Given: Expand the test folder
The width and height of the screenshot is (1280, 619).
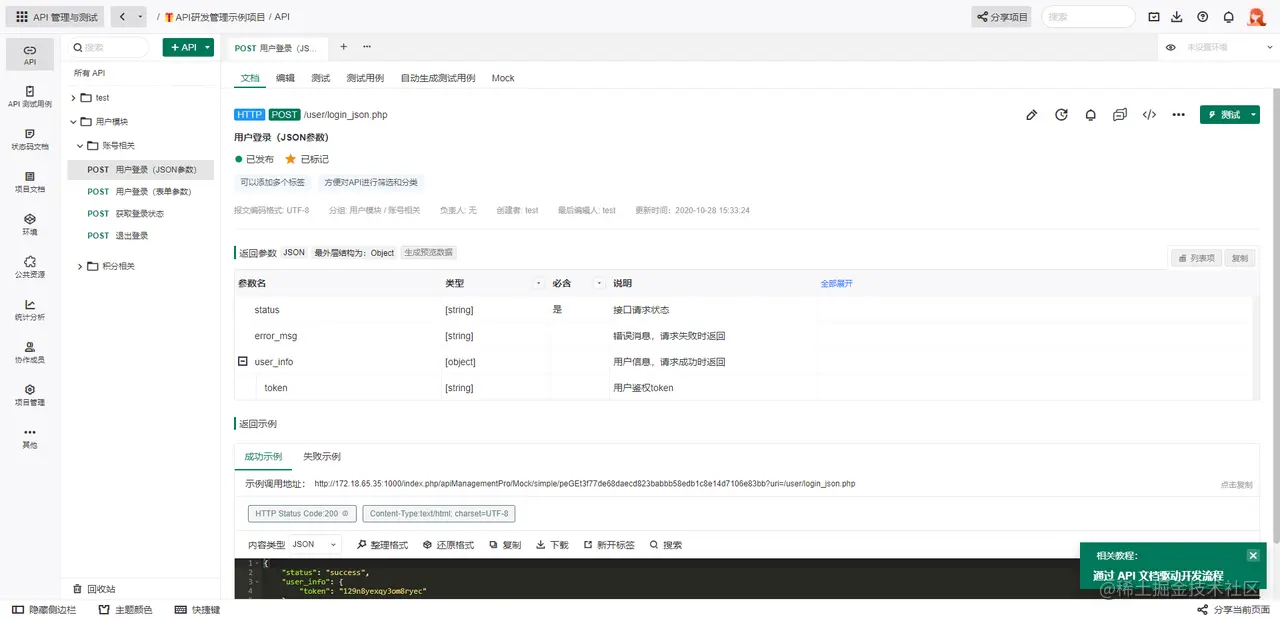Looking at the screenshot, I should [73, 98].
